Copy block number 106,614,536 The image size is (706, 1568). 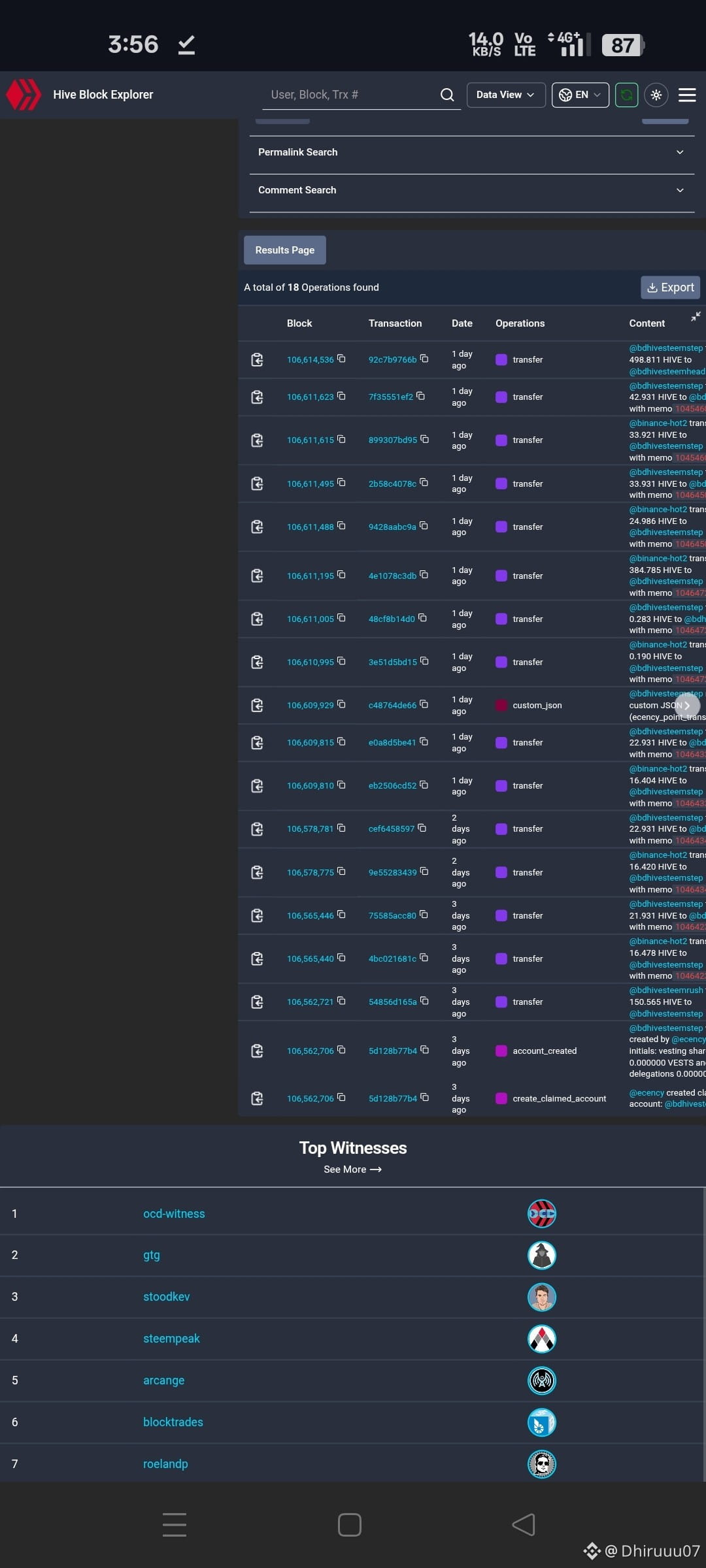coord(341,359)
